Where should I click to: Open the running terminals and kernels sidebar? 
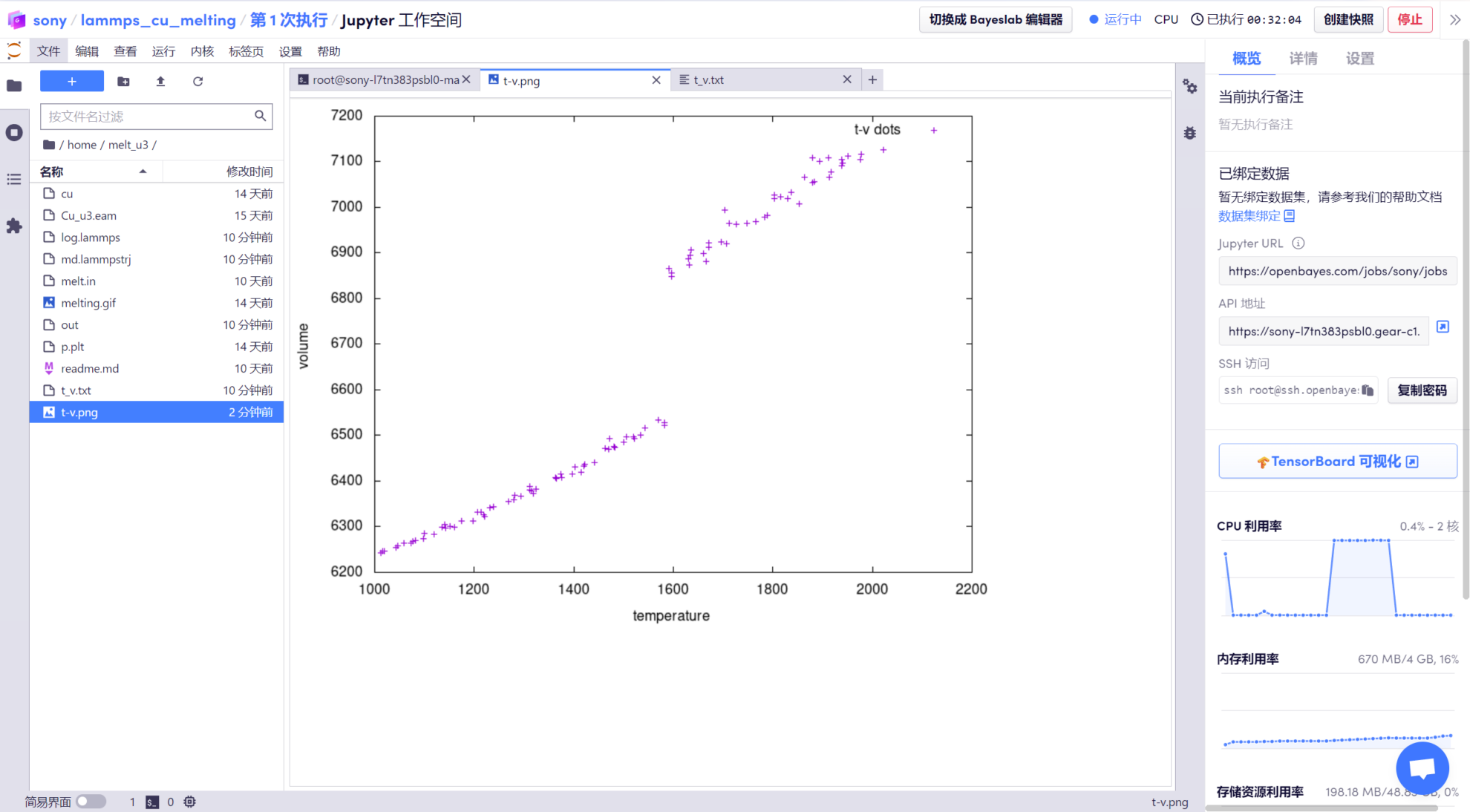click(x=14, y=133)
